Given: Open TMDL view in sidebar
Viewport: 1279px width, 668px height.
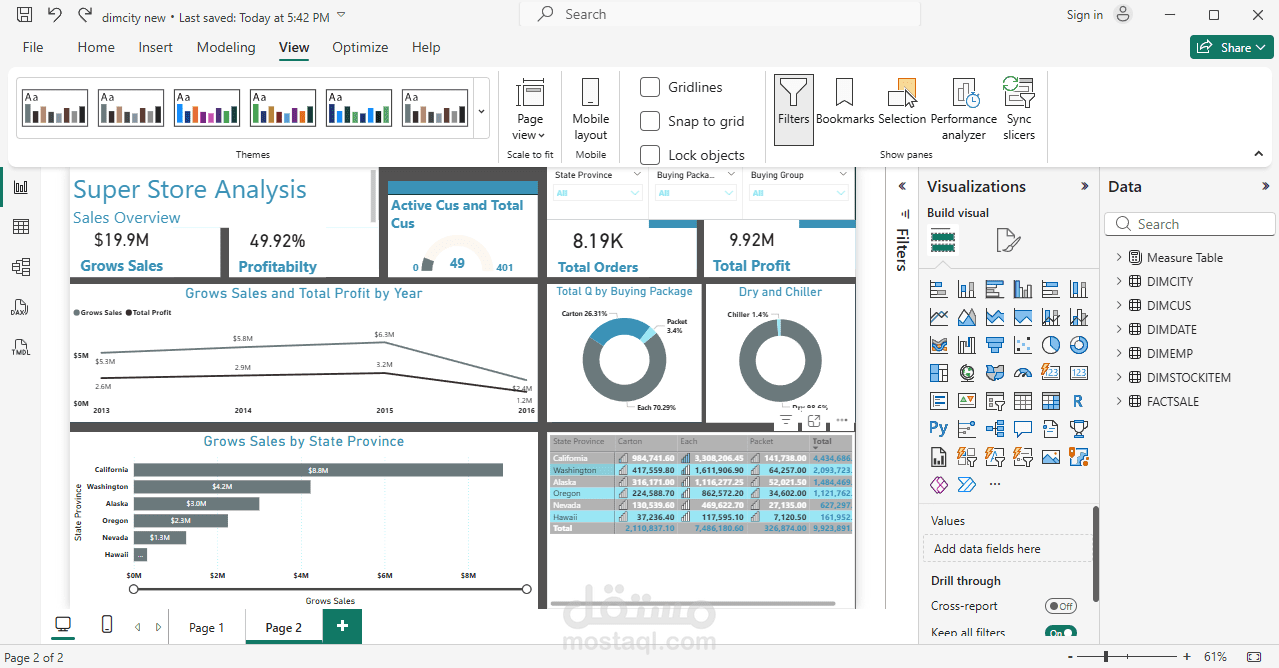Looking at the screenshot, I should click(x=20, y=347).
